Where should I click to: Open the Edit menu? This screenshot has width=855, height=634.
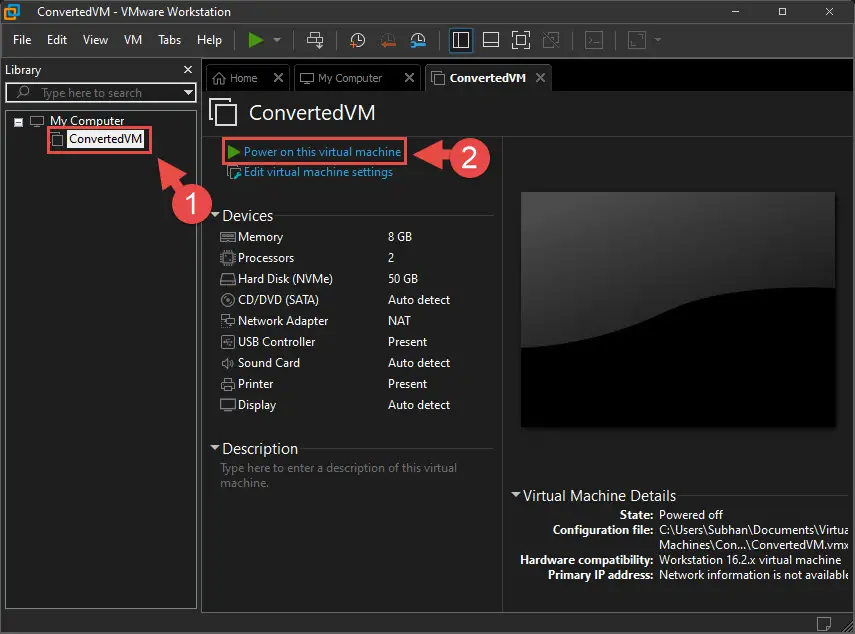click(57, 40)
